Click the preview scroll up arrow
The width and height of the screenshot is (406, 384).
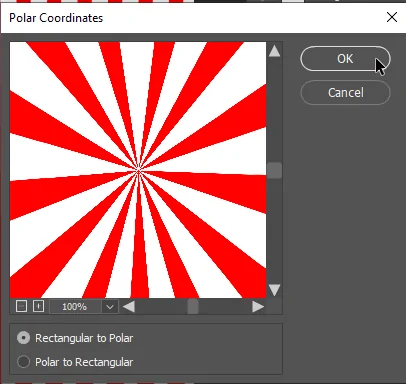[x=274, y=51]
